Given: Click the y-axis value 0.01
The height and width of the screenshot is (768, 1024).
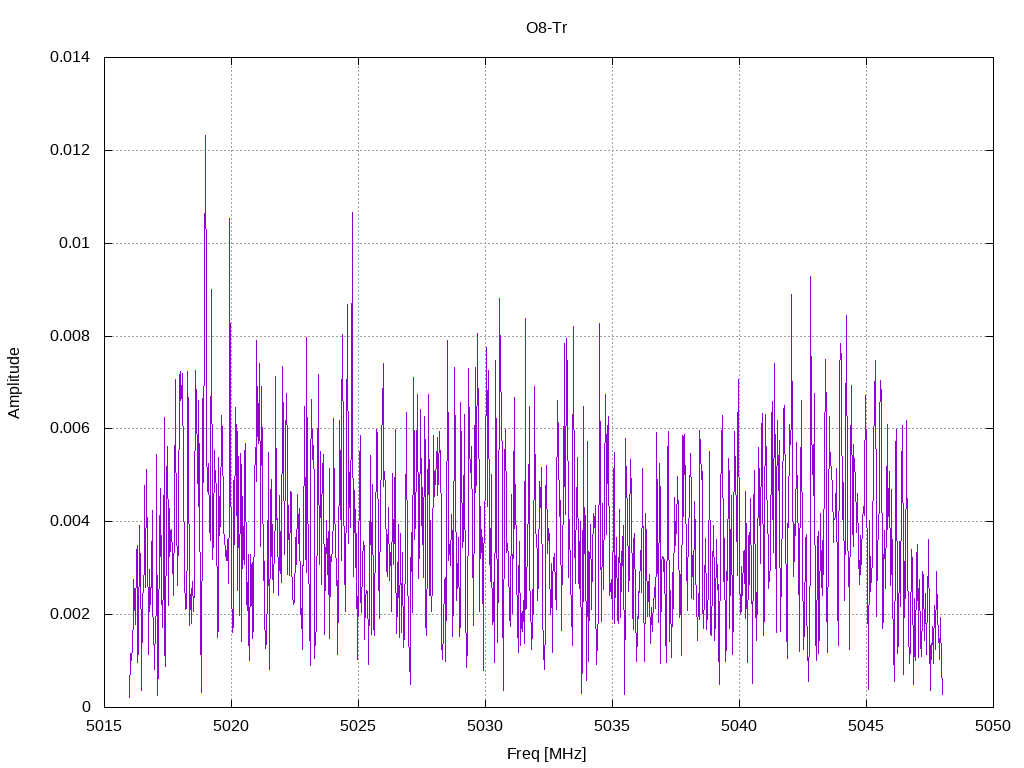Looking at the screenshot, I should [74, 243].
